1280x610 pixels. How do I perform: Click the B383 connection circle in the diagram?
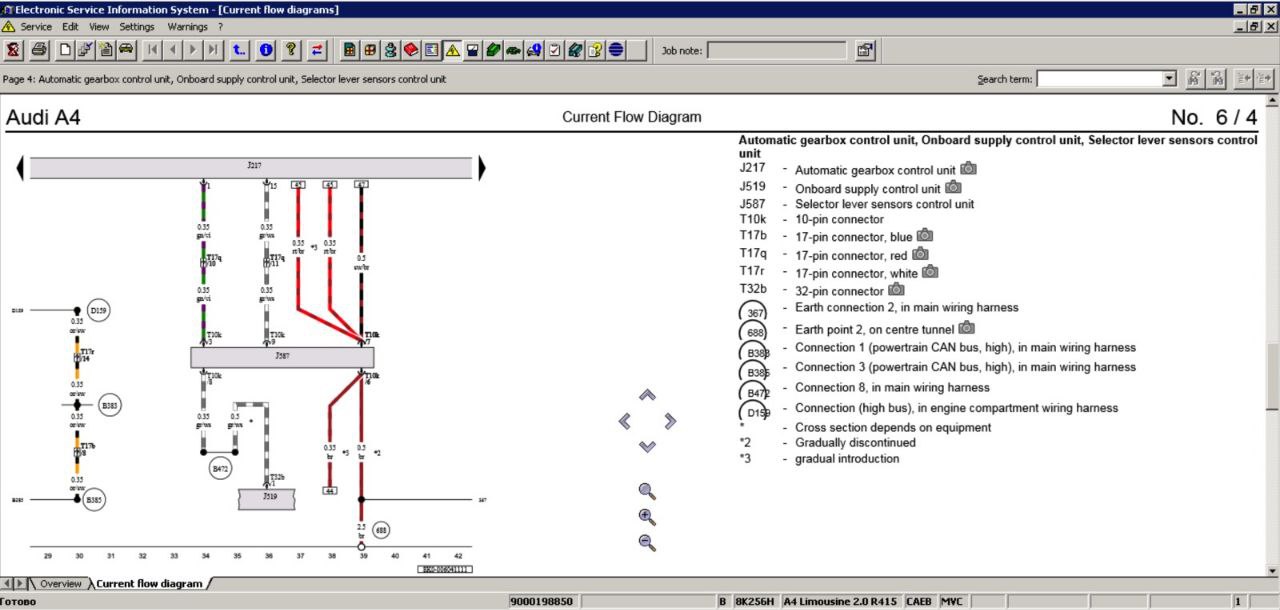(110, 406)
